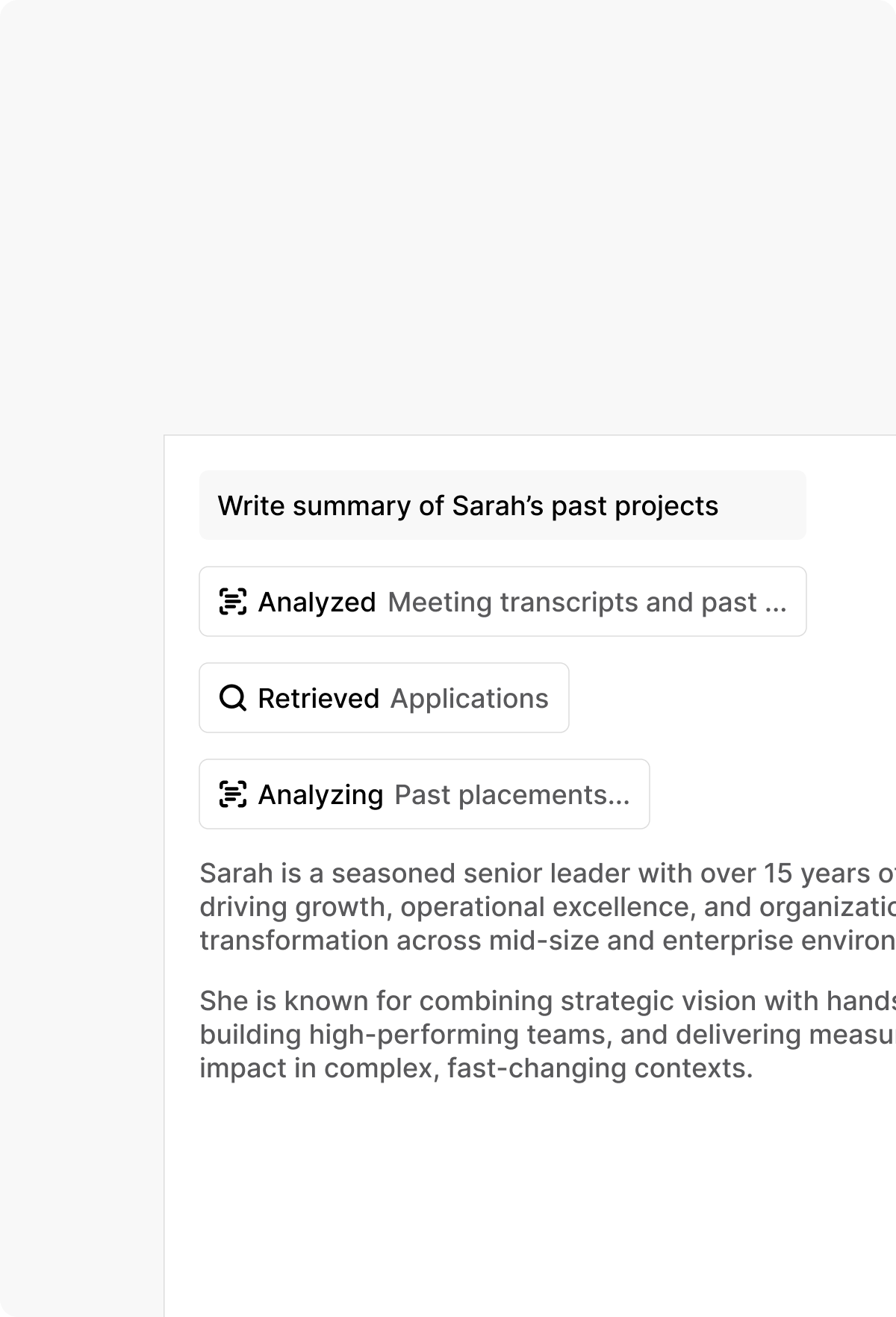
Task: Click the processing icon on Past placements step
Action: (234, 794)
